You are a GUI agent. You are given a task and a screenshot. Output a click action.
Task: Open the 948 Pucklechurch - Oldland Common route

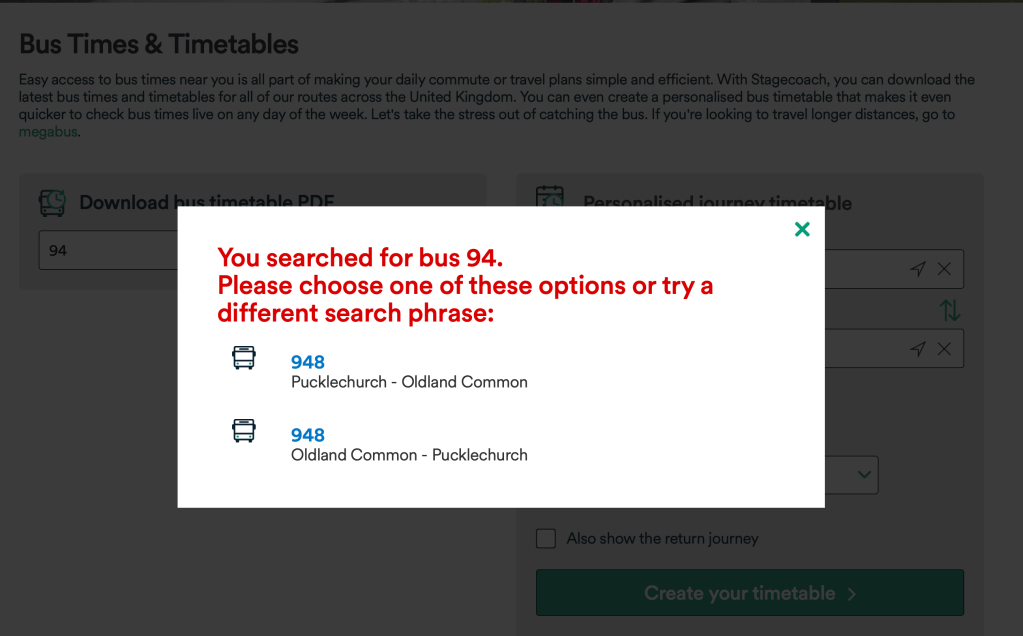tap(308, 362)
